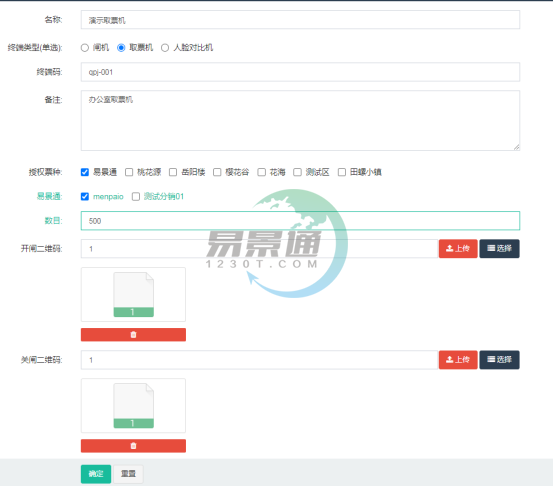Screen dimensions: 554x487
Task: Click the 关闸二维码 red upload button
Action: click(x=458, y=360)
